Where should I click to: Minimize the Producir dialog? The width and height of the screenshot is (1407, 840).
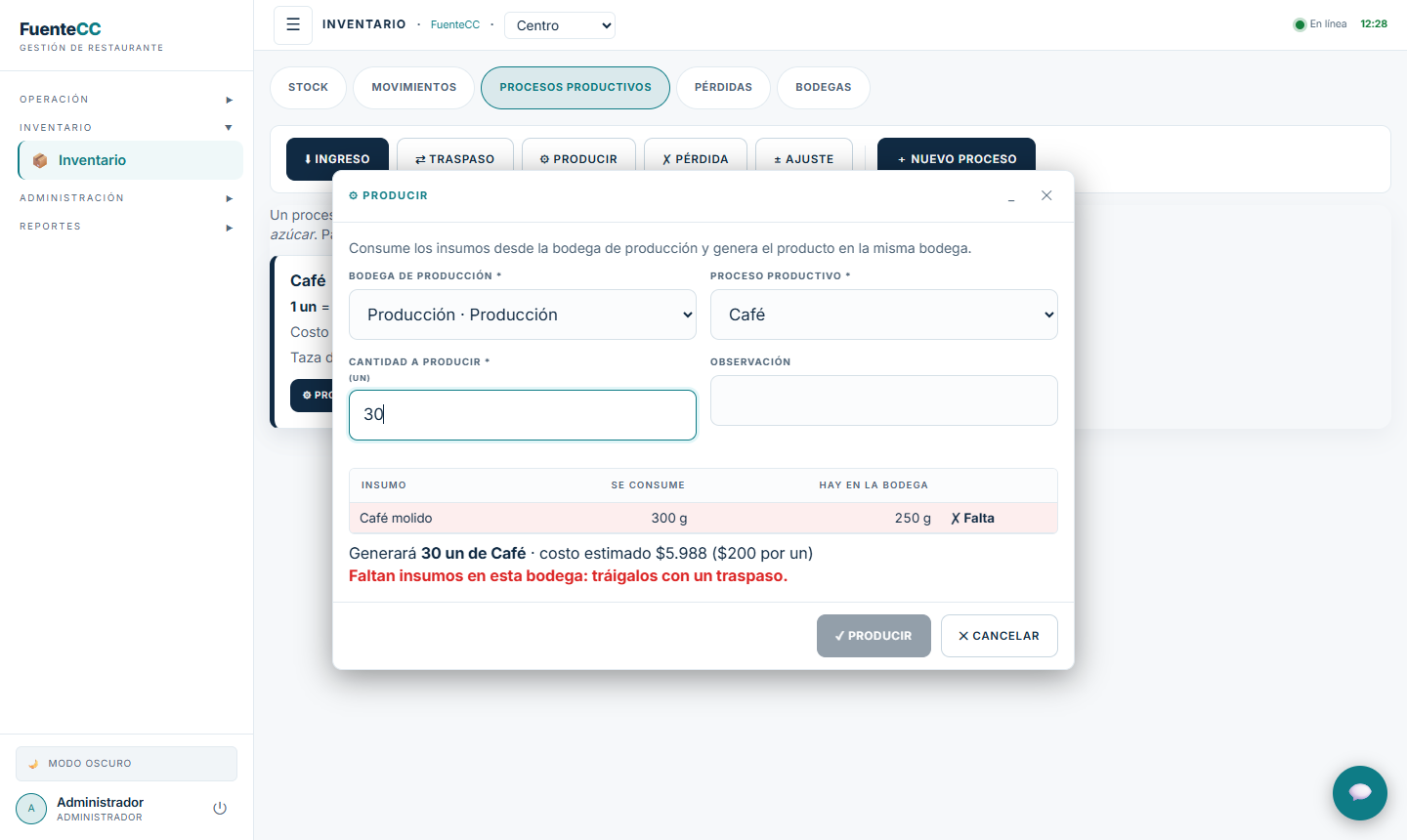tap(1011, 196)
